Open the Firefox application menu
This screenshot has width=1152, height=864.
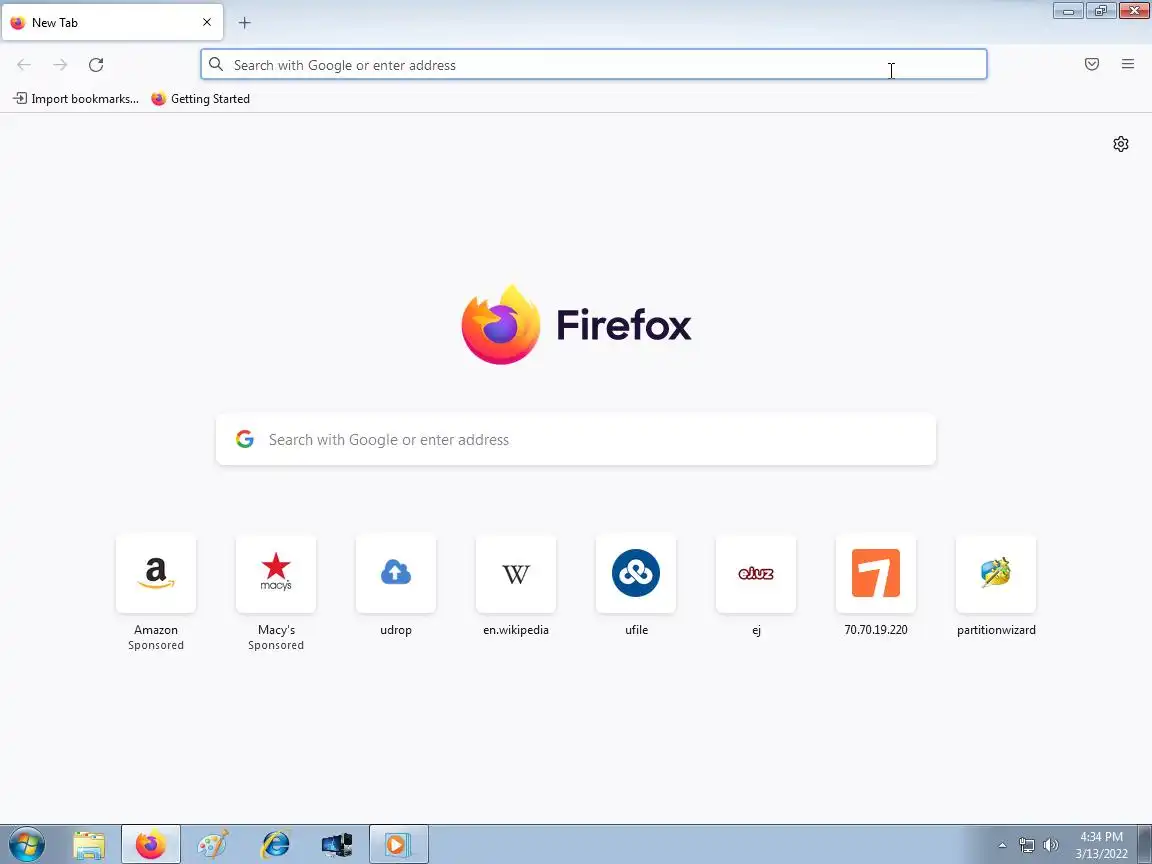tap(1128, 65)
